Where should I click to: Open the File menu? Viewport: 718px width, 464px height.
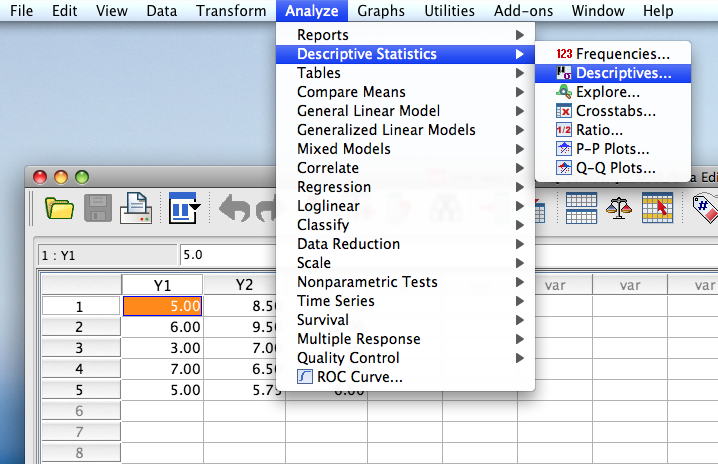22,11
